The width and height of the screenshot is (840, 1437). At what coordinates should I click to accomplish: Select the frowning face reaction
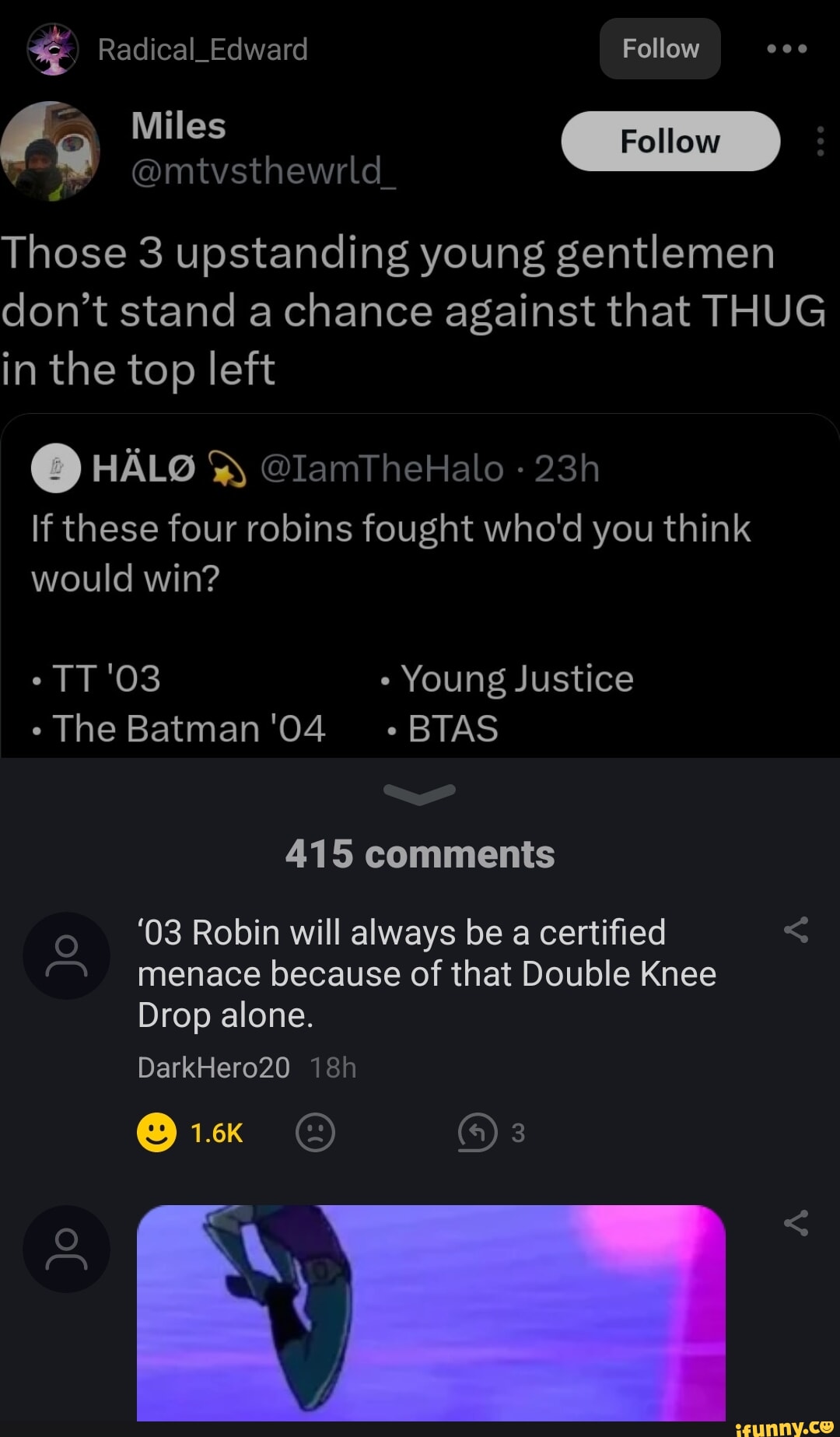pos(315,1133)
